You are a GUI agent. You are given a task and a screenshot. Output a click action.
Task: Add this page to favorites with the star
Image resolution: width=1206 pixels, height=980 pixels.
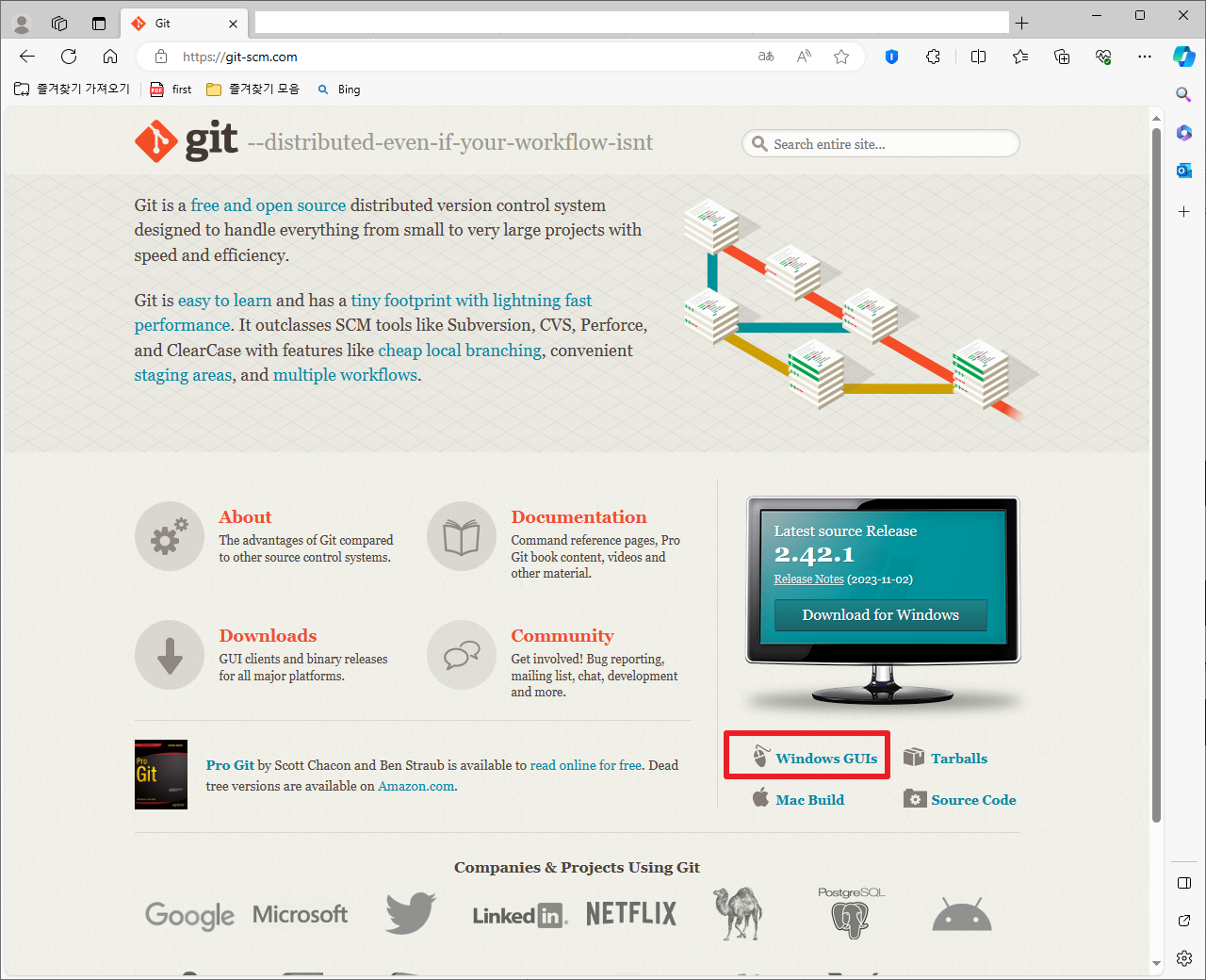point(841,57)
